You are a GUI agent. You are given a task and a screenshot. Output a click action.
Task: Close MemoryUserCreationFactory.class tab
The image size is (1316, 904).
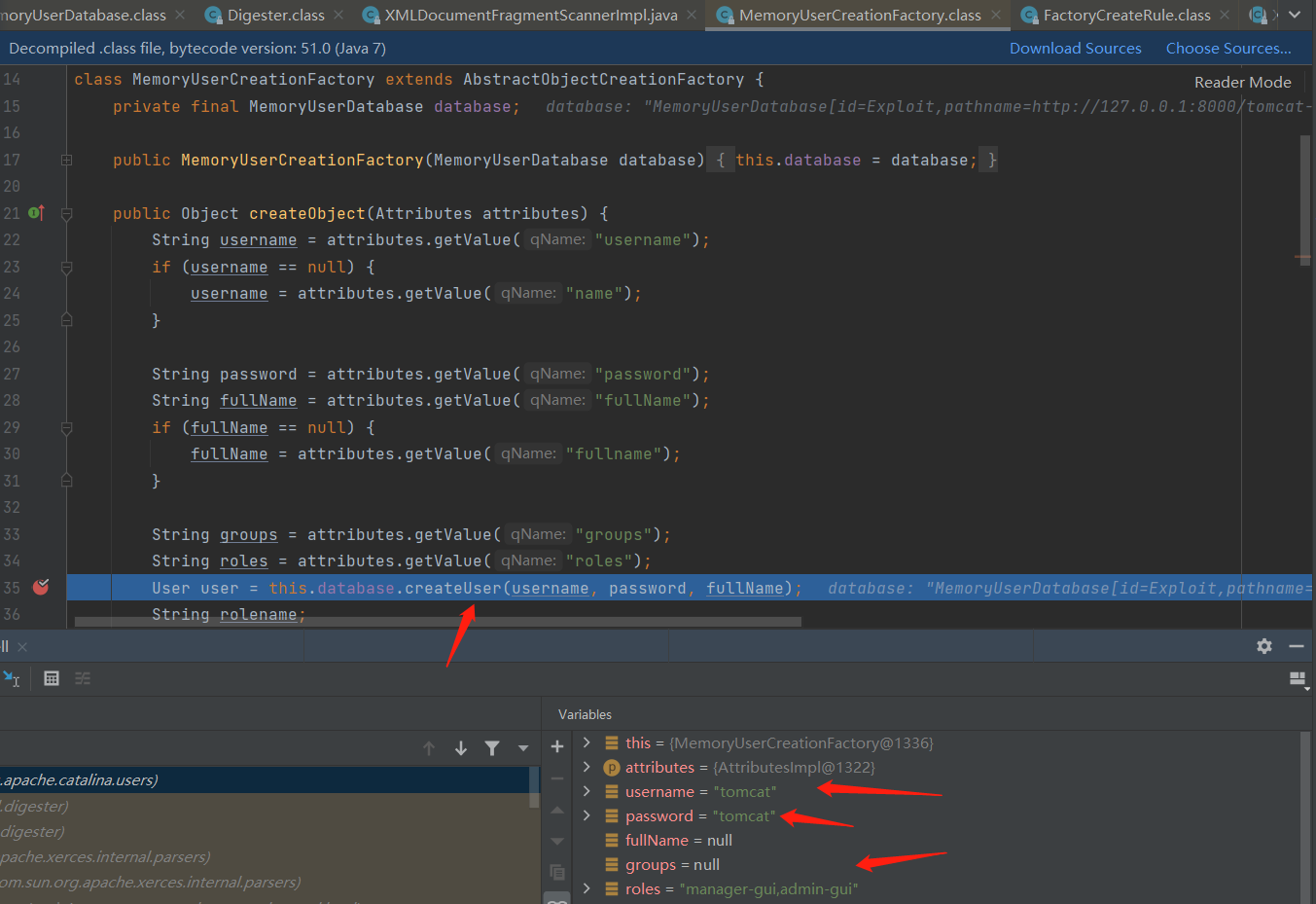(x=996, y=15)
